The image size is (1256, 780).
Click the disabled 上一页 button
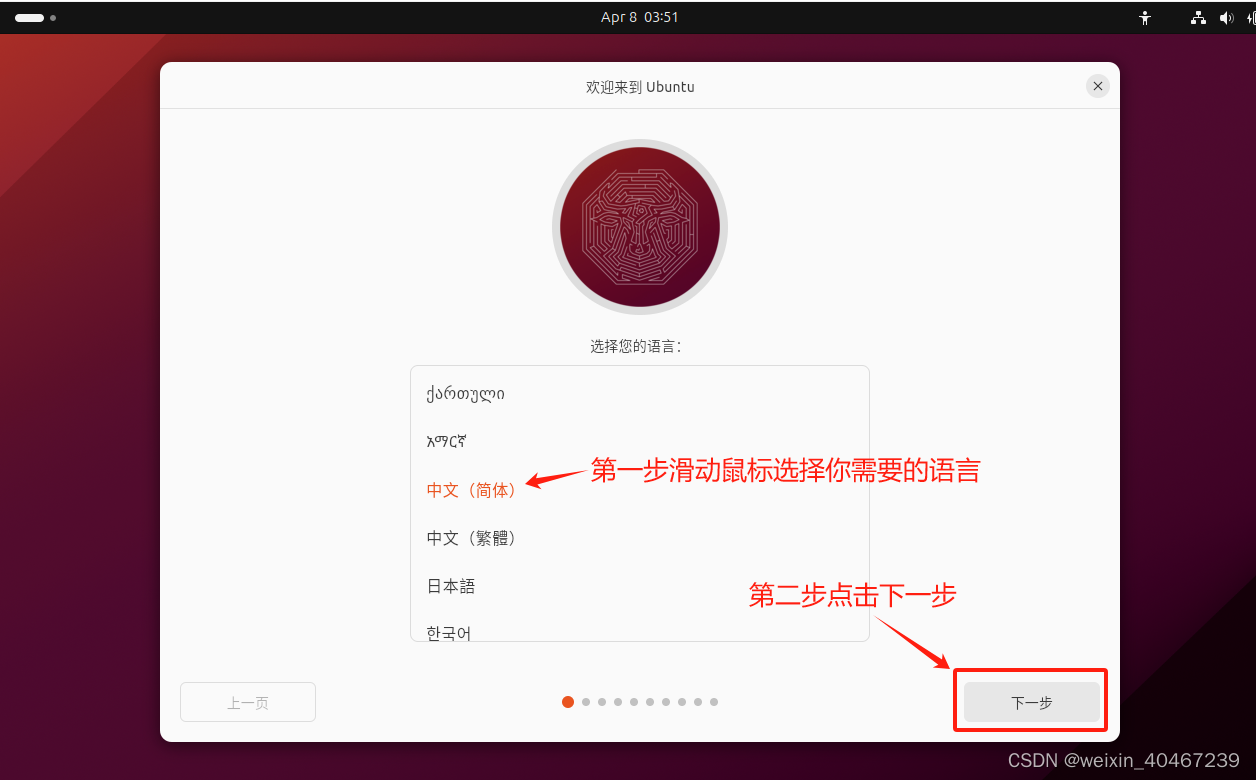(x=248, y=703)
